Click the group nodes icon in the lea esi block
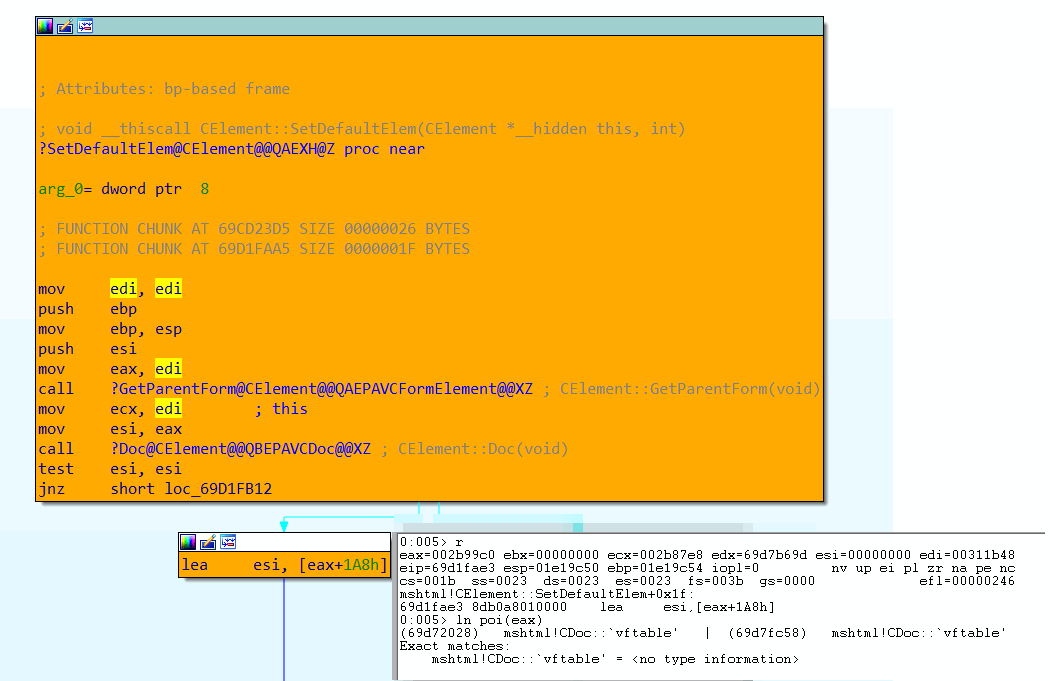The width and height of the screenshot is (1050, 681). (x=228, y=542)
